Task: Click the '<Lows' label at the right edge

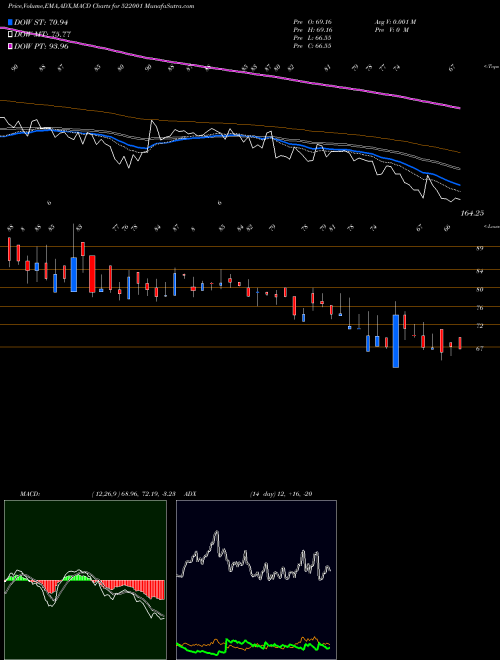Action: 491,226
